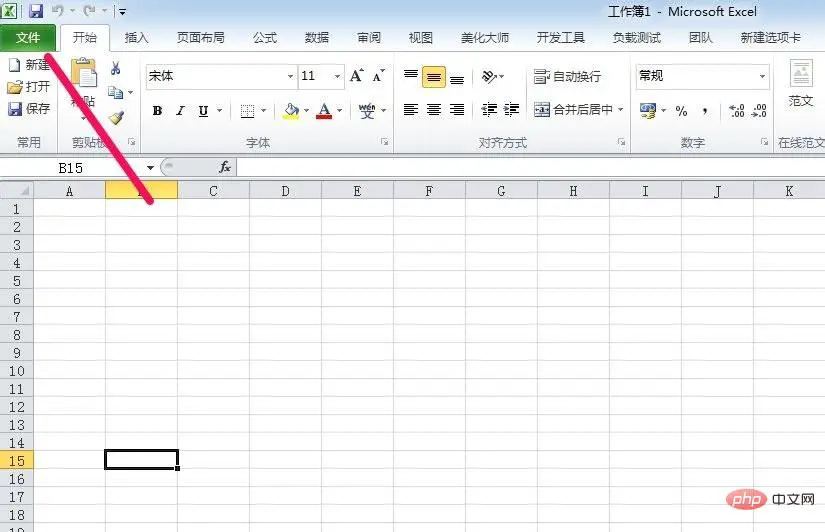Viewport: 825px width, 532px height.
Task: Click the Increase Font Size icon
Action: click(x=357, y=76)
